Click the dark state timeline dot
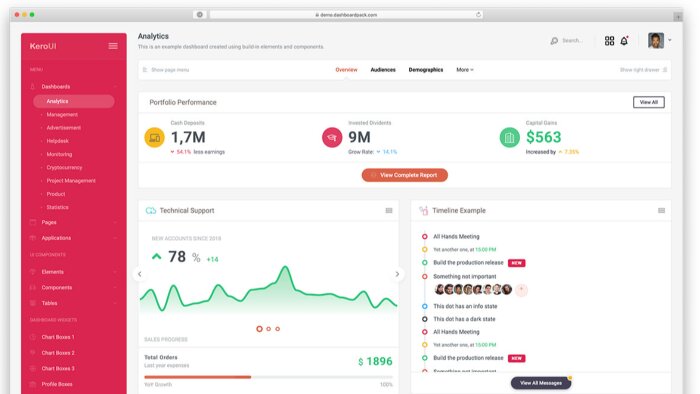Screen dimensions: 700x394 (x=425, y=319)
